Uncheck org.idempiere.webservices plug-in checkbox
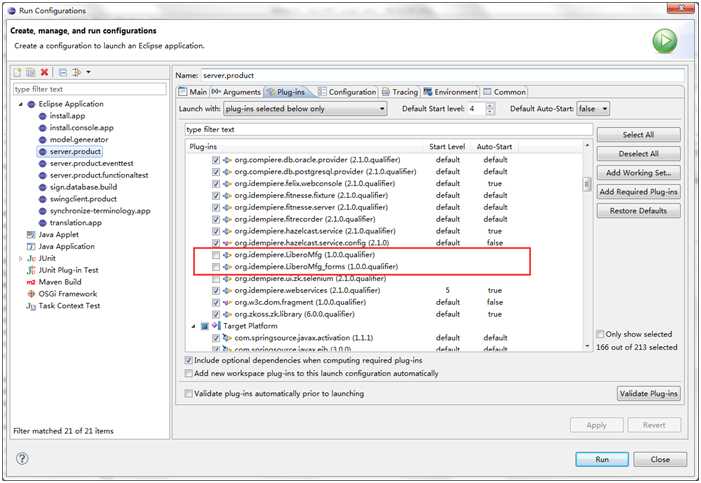The width and height of the screenshot is (701, 483). pos(216,290)
